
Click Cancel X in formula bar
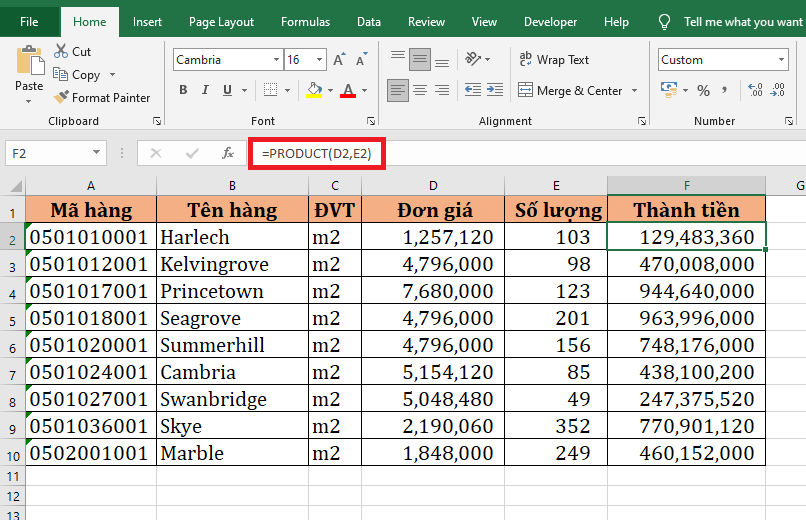pos(156,153)
